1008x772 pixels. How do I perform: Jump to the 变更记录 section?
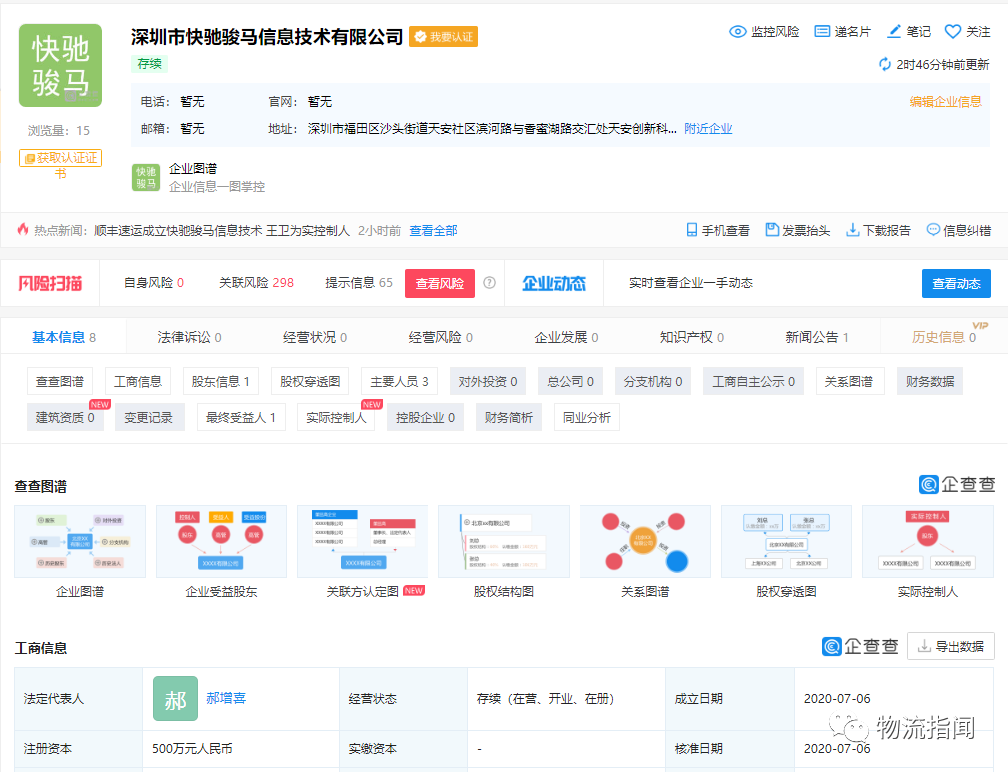[148, 417]
